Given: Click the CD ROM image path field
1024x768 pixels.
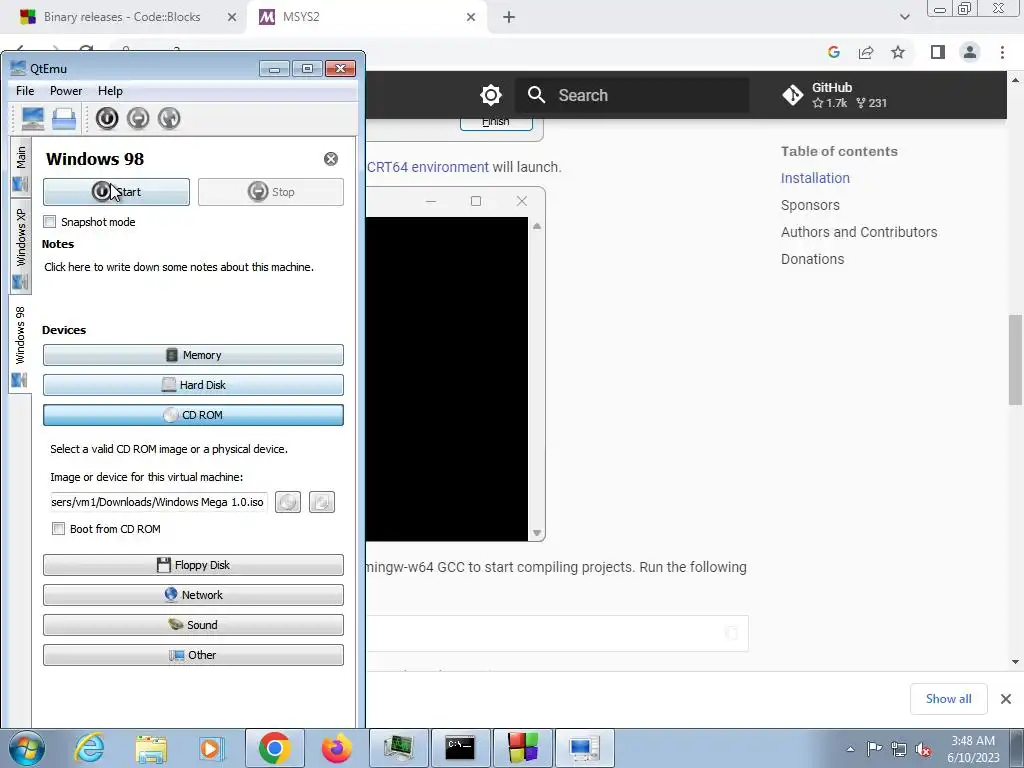Looking at the screenshot, I should (x=158, y=502).
